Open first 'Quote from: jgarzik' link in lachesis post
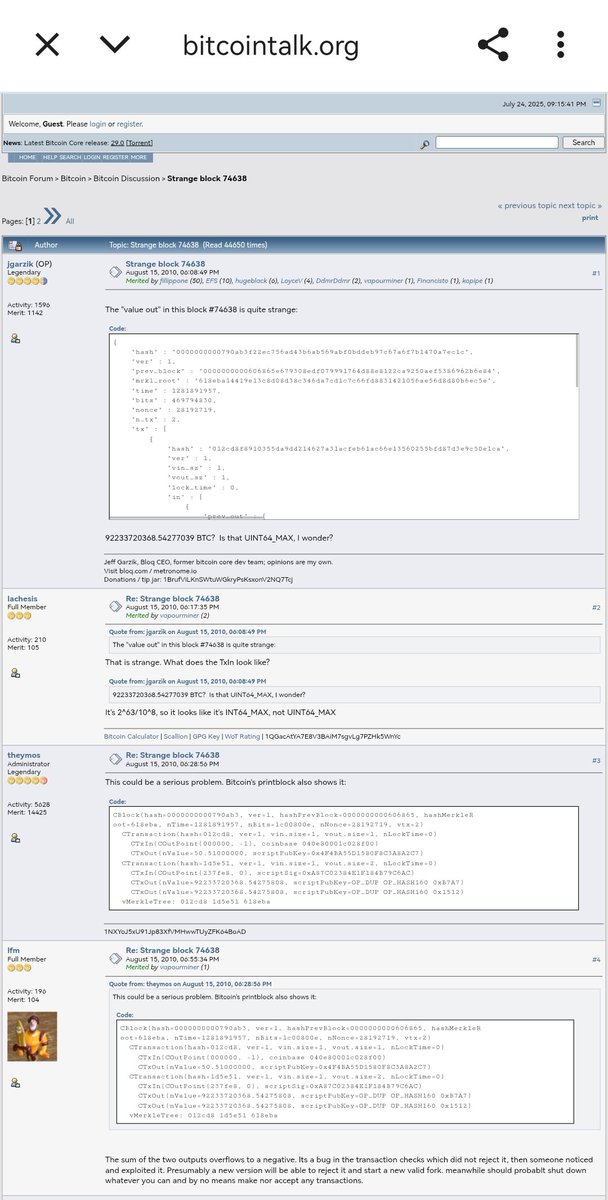 click(188, 631)
